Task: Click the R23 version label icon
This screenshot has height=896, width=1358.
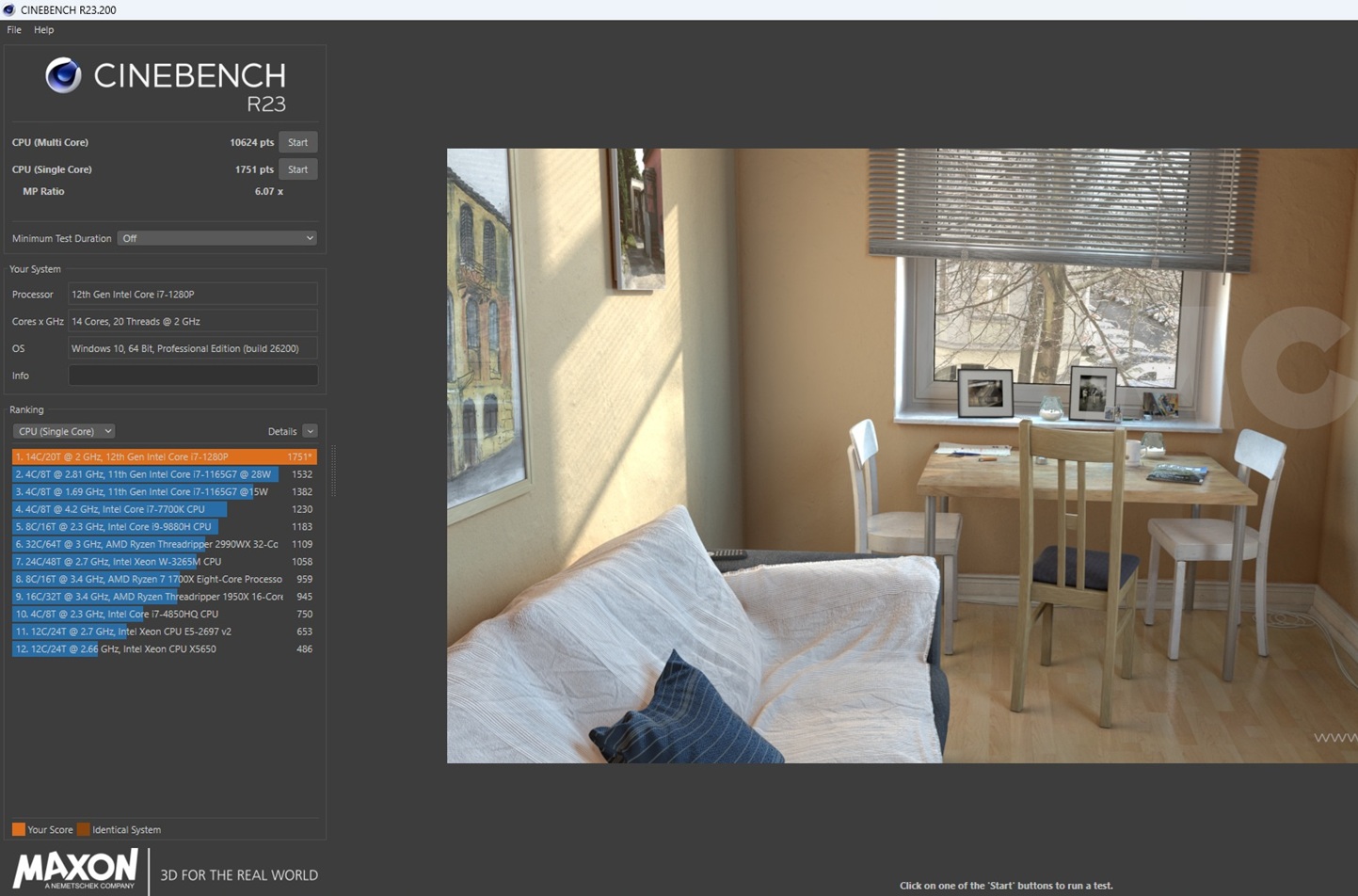Action: (267, 104)
